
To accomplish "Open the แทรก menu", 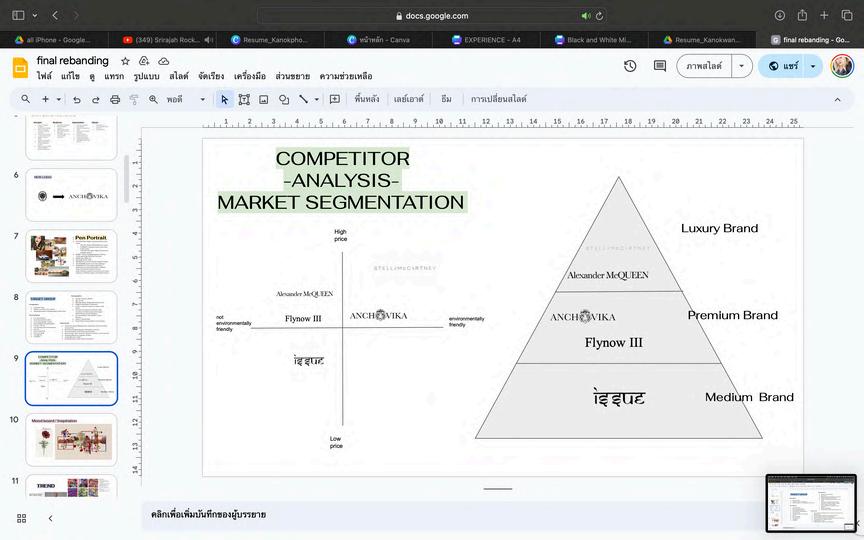I will point(114,76).
